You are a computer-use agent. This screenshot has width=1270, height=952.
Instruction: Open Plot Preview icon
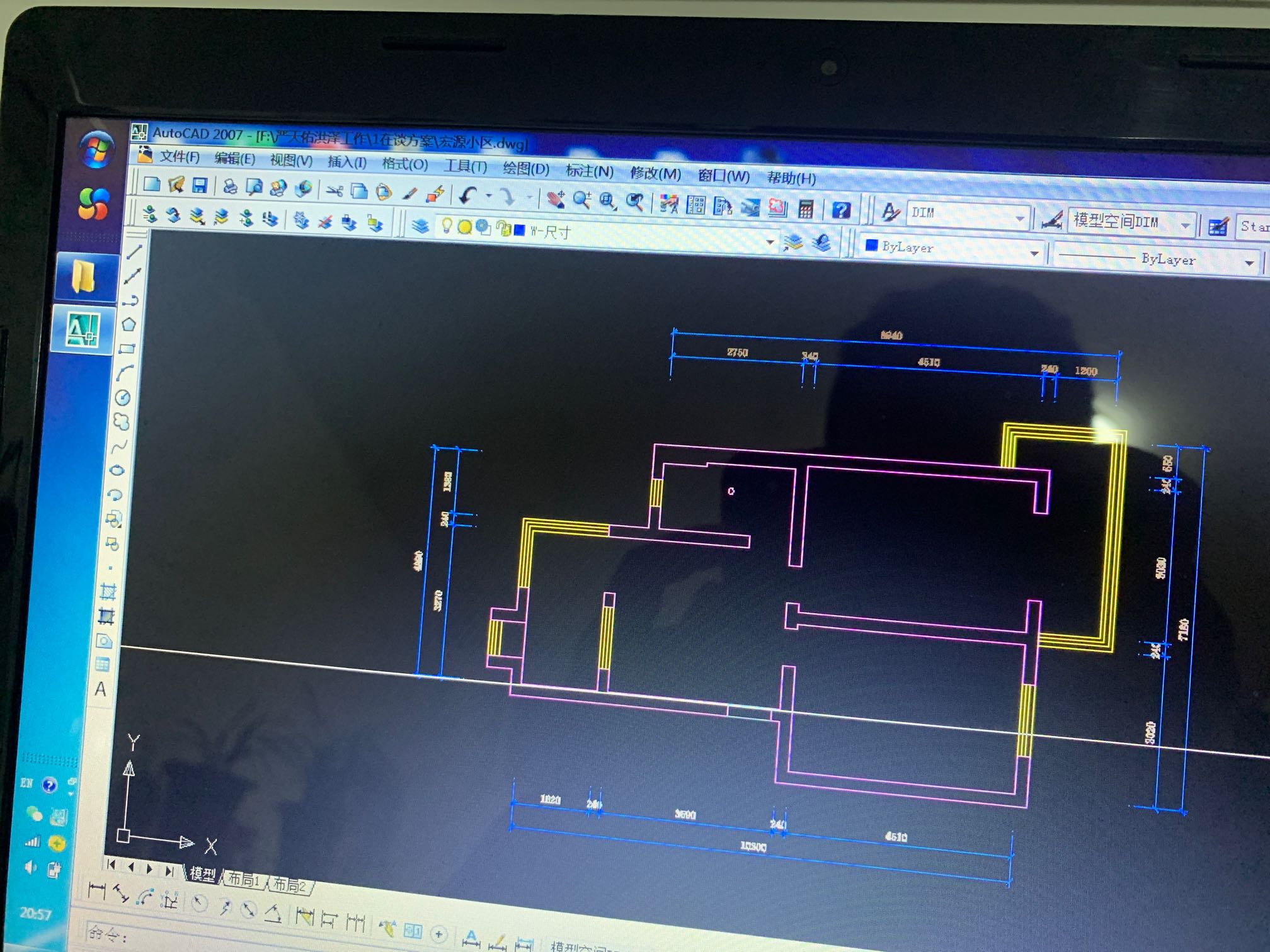click(x=254, y=187)
